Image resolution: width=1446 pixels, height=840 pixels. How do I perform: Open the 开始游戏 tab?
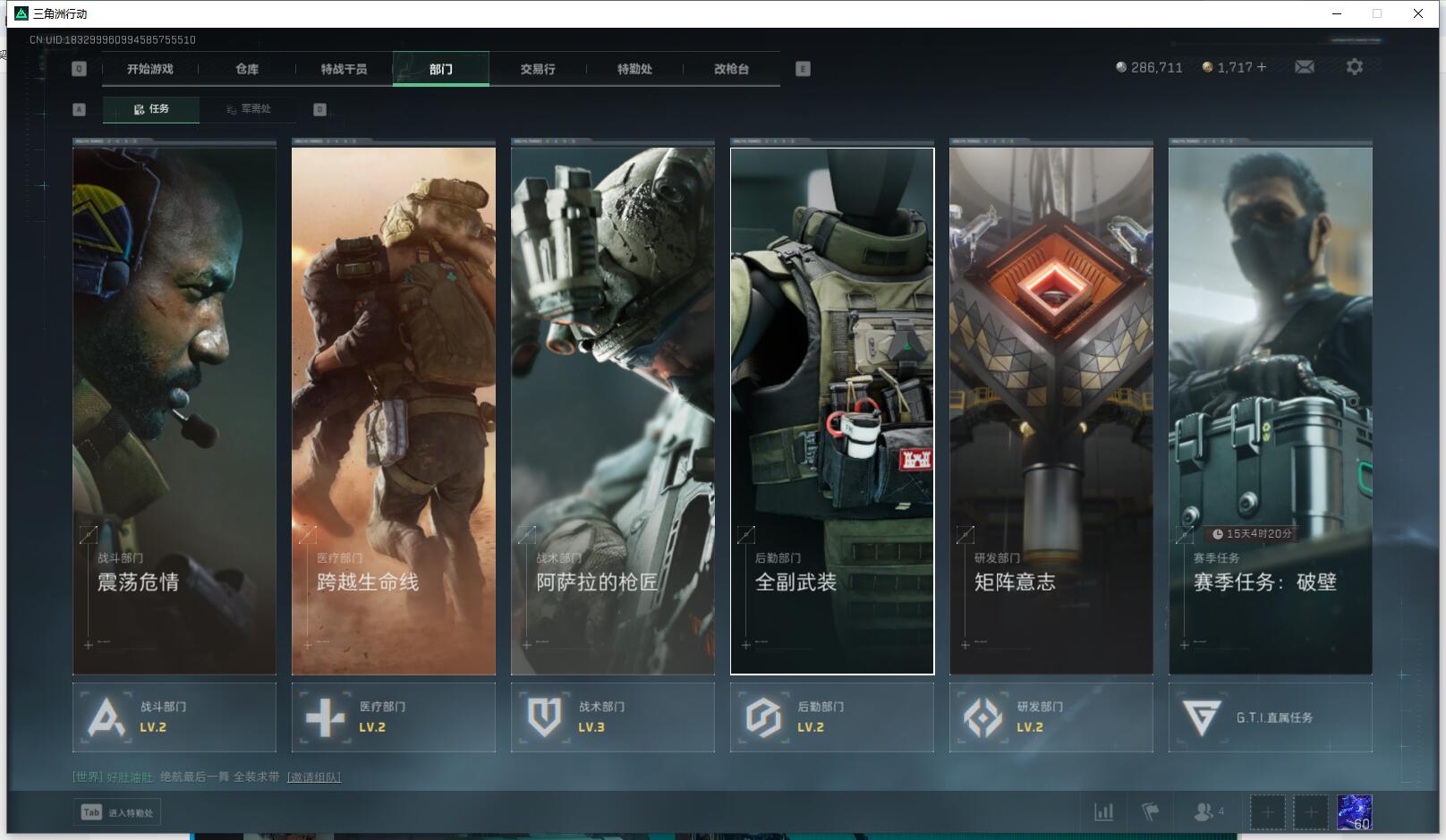coord(149,69)
